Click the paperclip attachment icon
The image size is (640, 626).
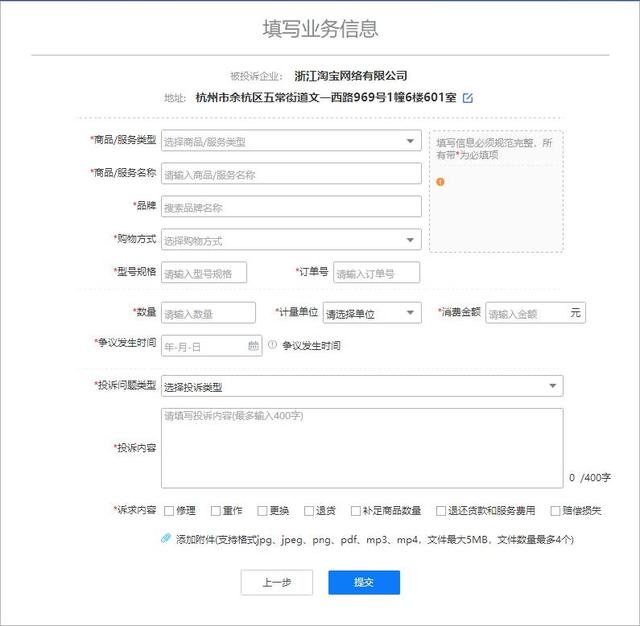tap(165, 538)
